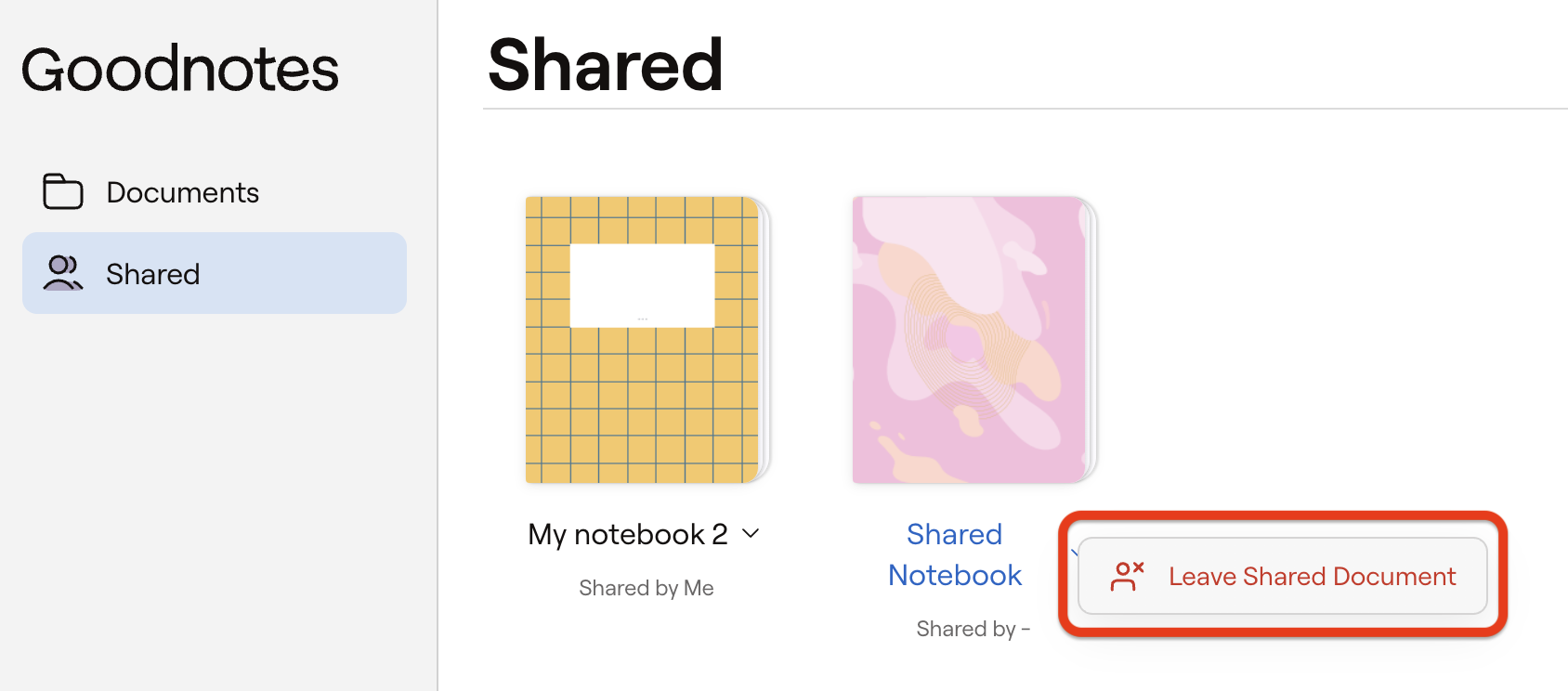Click the Shared page heading
Viewport: 1568px width, 691px height.
pos(605,65)
